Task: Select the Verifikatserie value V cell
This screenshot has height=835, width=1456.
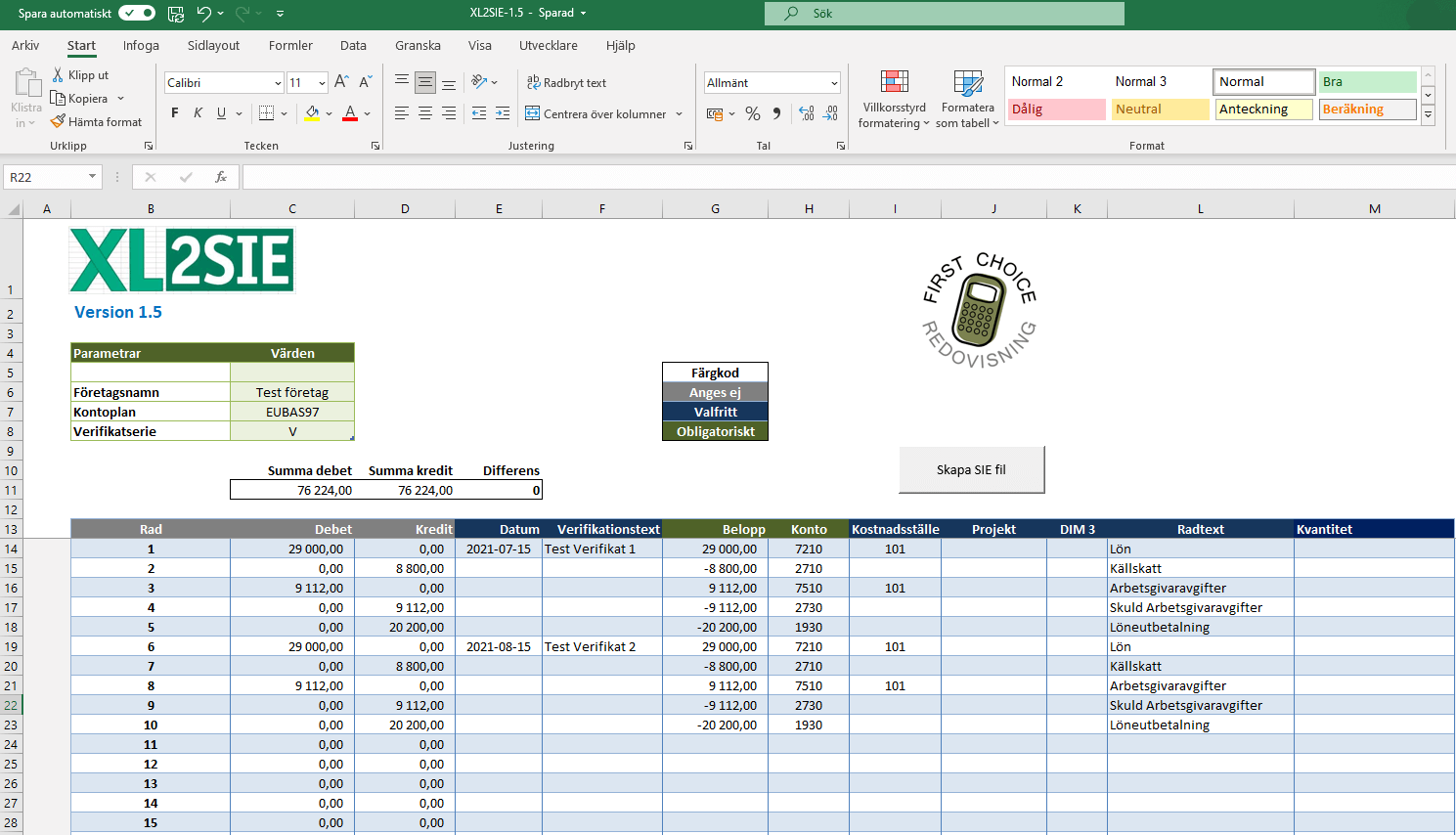Action: pos(292,431)
